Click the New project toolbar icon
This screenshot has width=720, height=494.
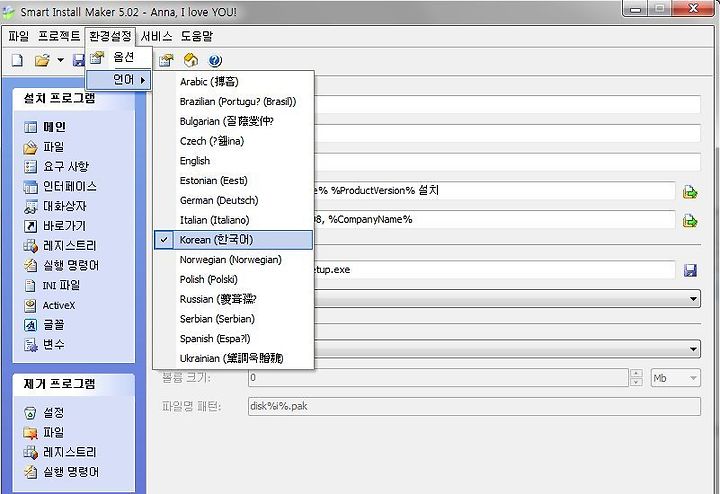click(17, 61)
